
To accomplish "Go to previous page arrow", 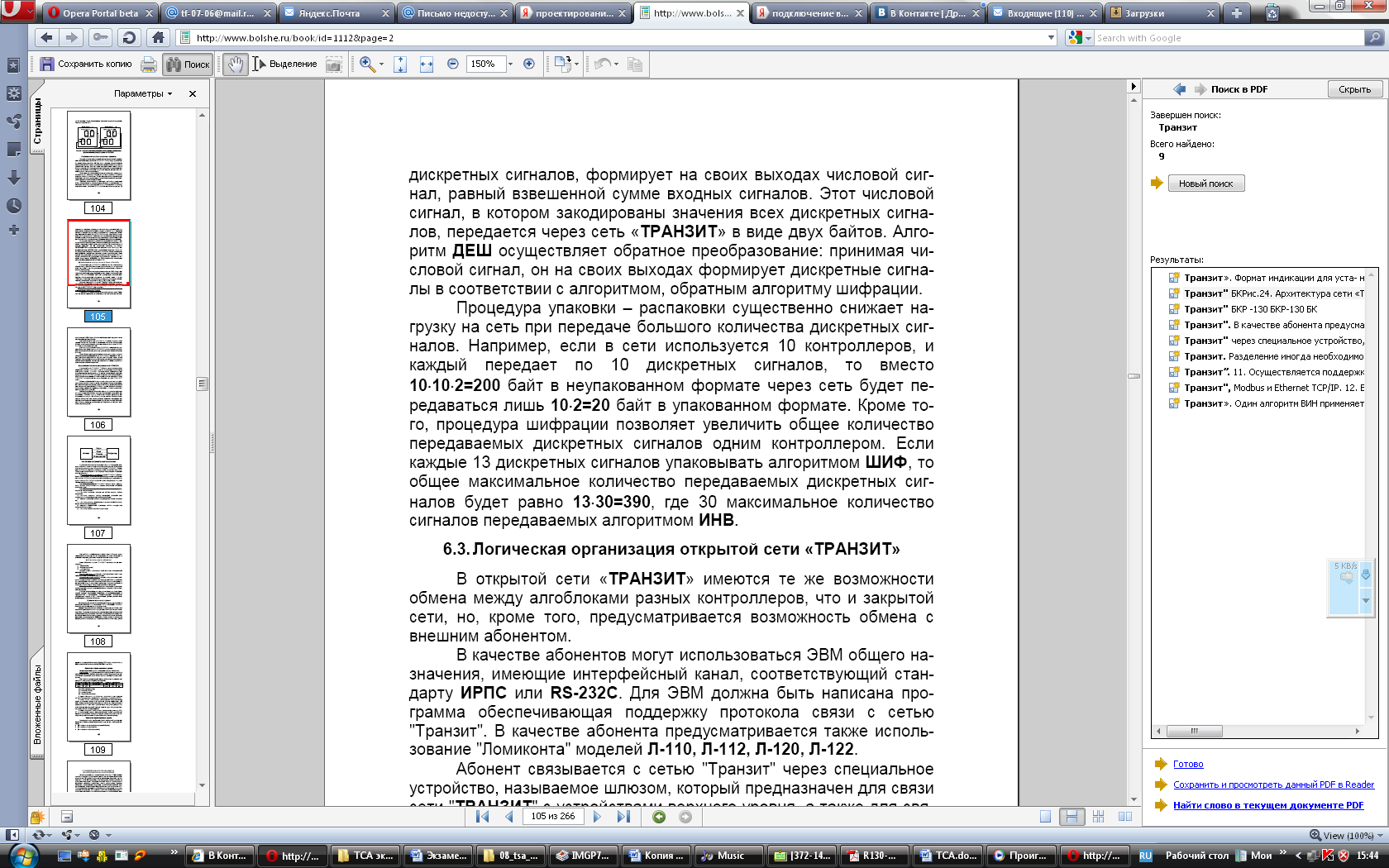I will pos(508,817).
